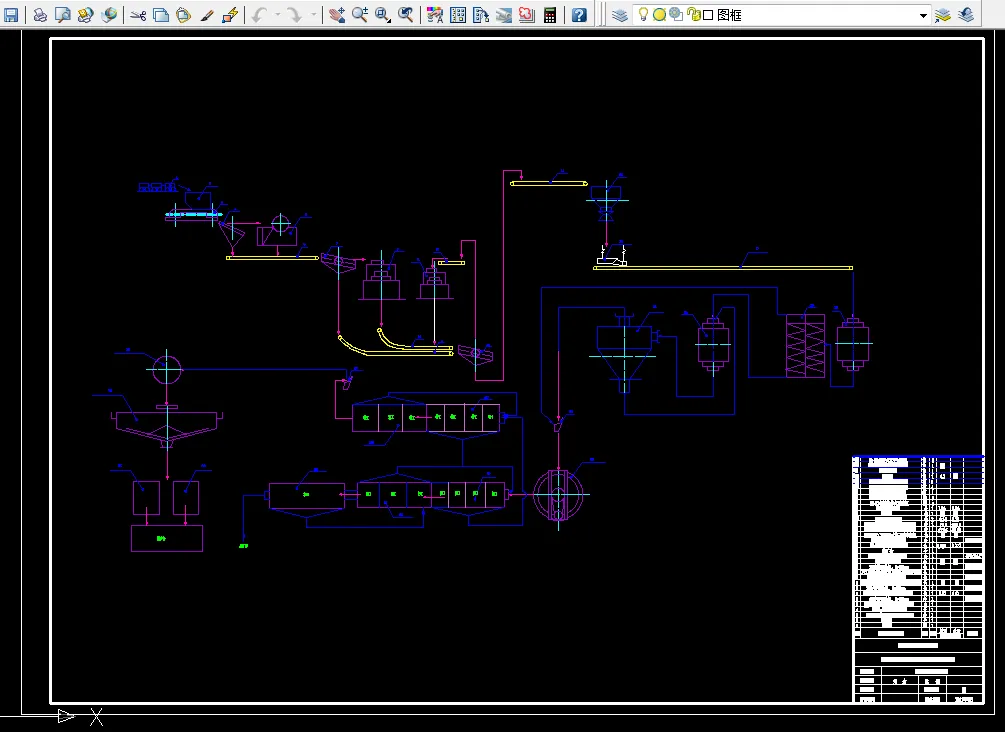Activate the Pan hand tool

pyautogui.click(x=337, y=14)
